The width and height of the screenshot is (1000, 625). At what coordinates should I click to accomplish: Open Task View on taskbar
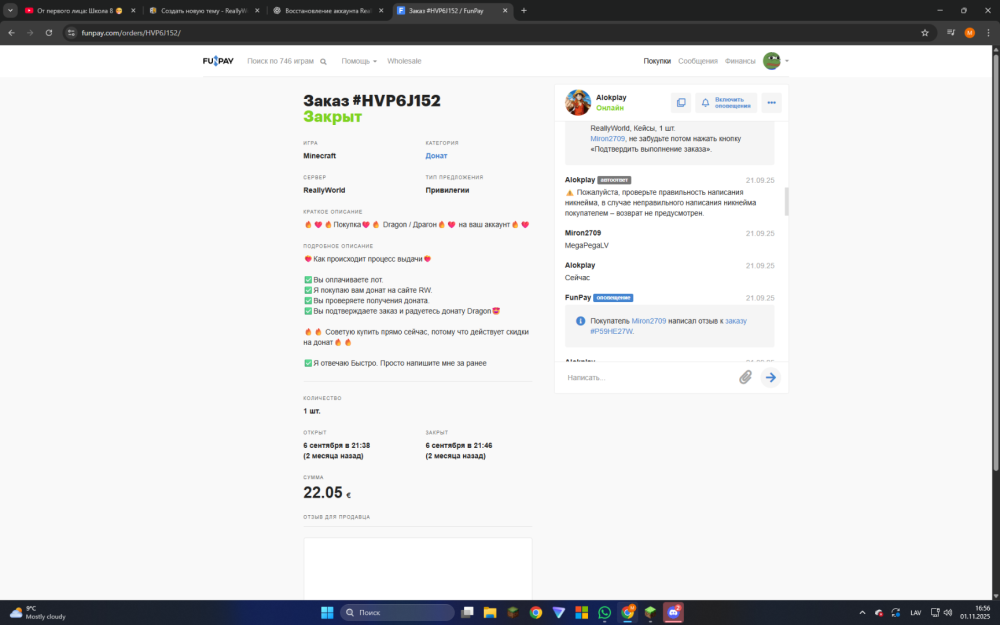[x=467, y=612]
